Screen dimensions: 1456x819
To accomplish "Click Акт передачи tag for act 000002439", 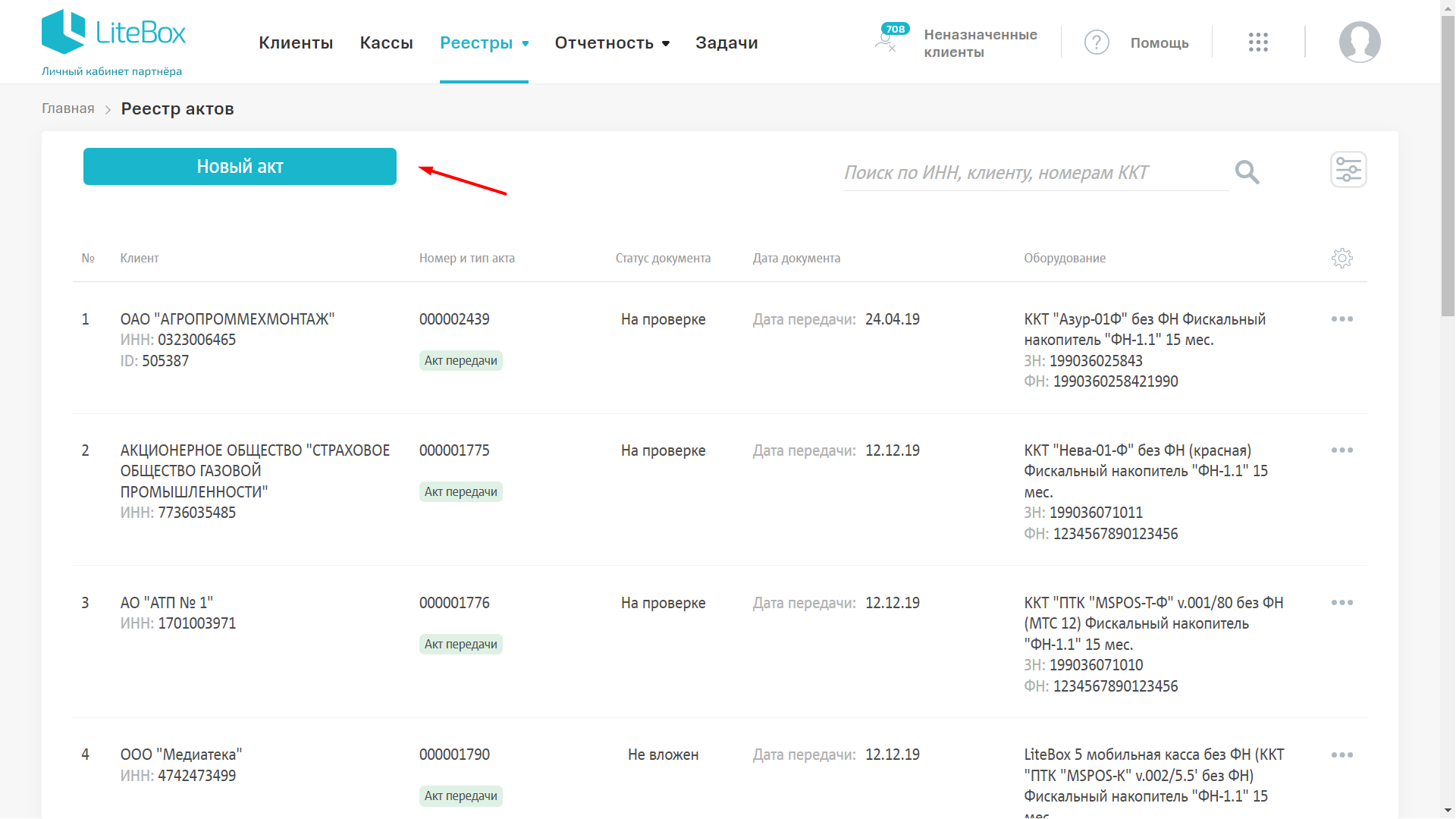I will tap(461, 361).
